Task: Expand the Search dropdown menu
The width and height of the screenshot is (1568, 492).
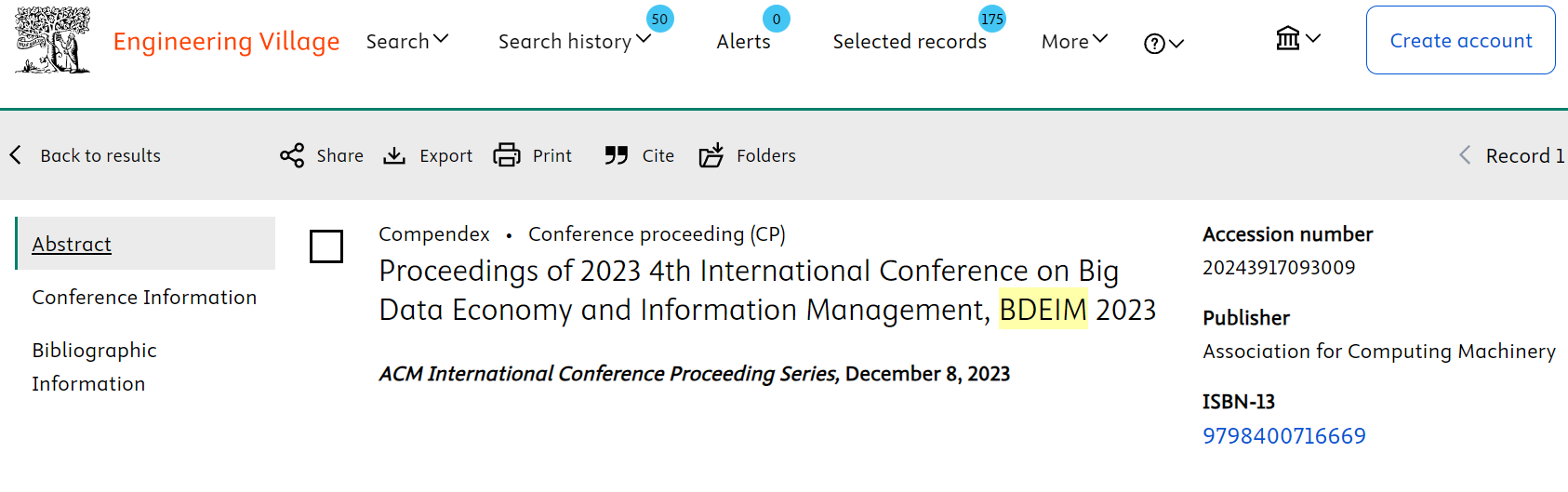Action: point(407,42)
